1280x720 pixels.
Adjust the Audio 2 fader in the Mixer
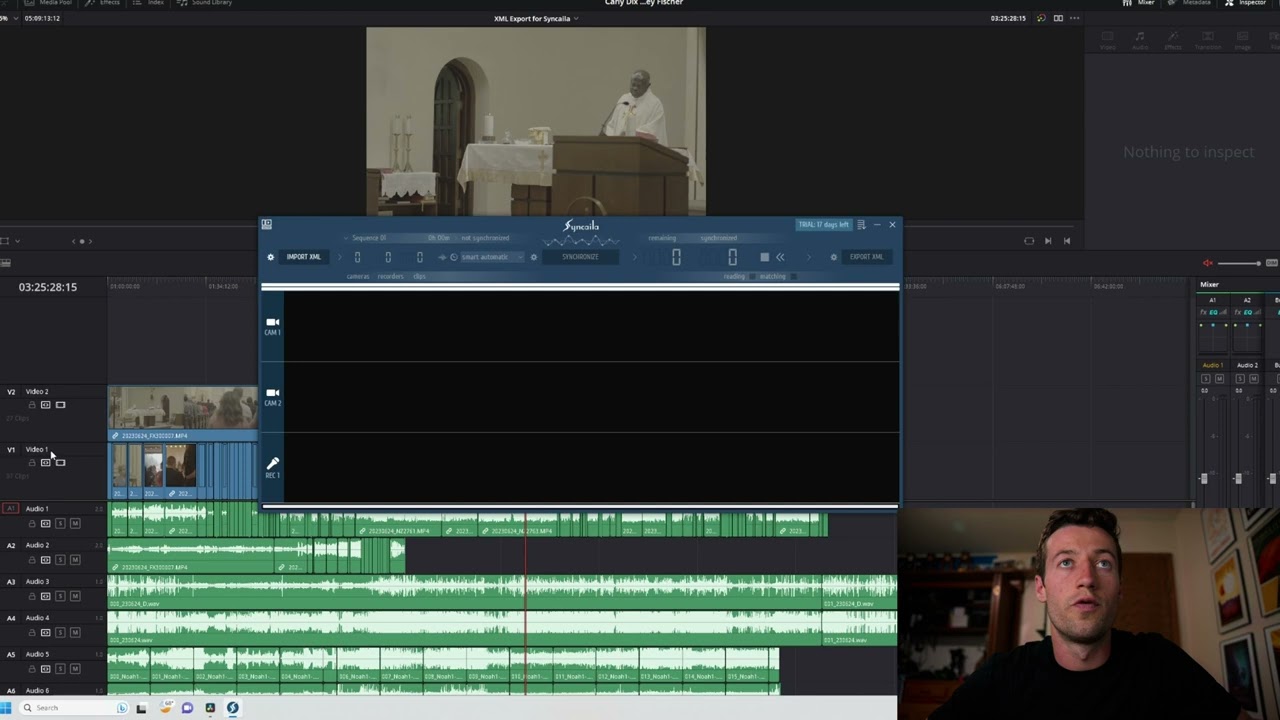click(x=1238, y=478)
